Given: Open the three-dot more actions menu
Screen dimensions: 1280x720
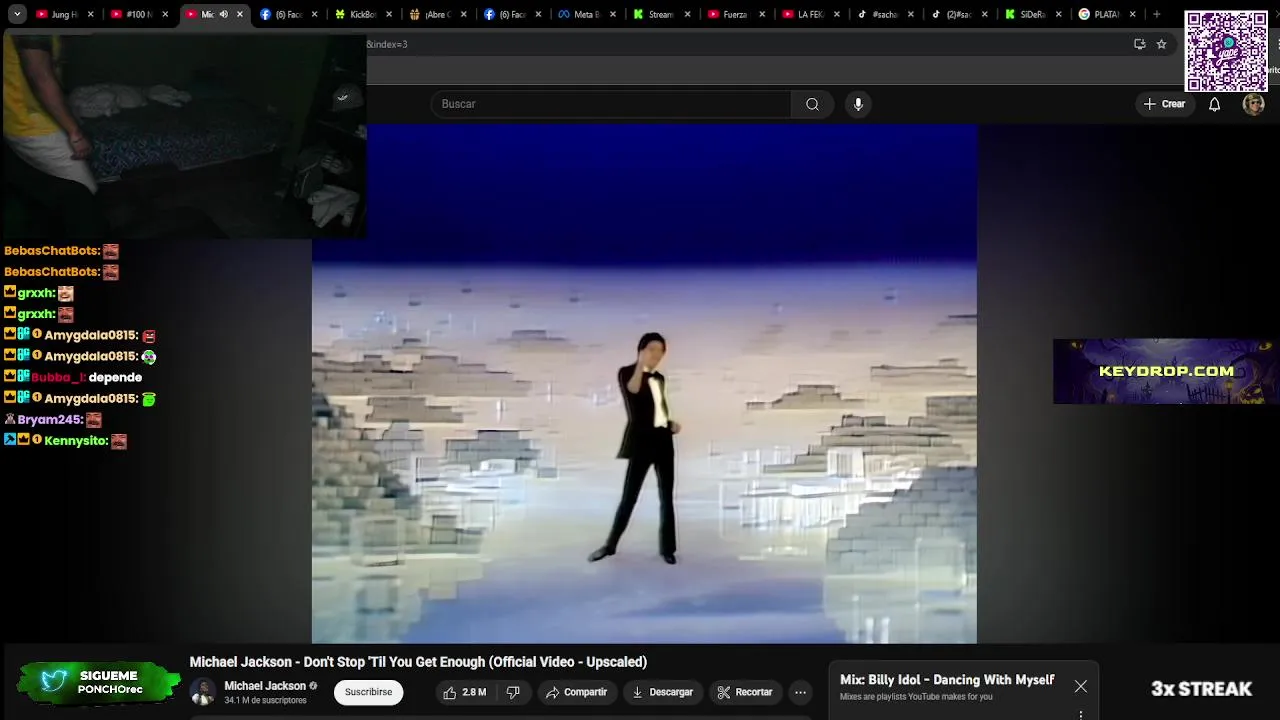Looking at the screenshot, I should coord(800,692).
